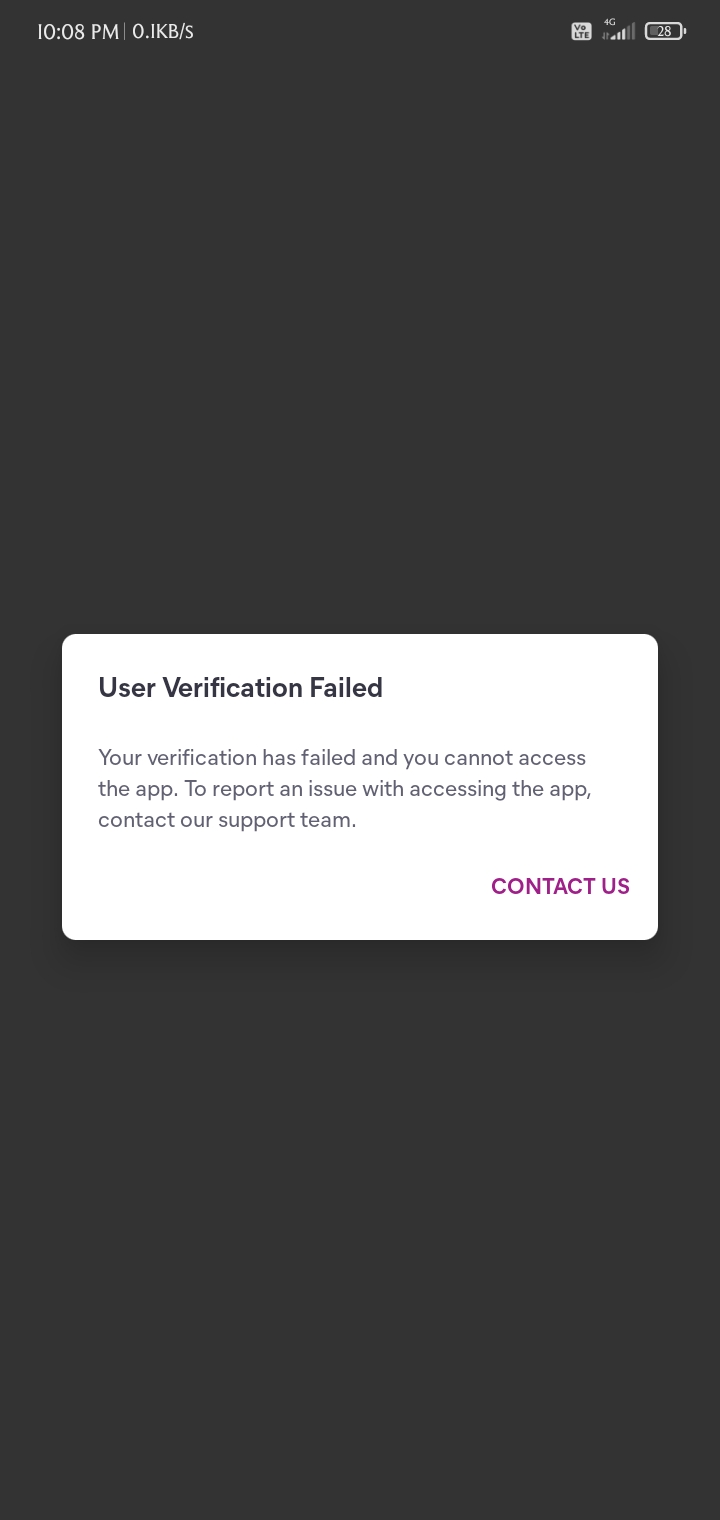Tap the 0.1KB/S network speed indicator

pos(163,32)
